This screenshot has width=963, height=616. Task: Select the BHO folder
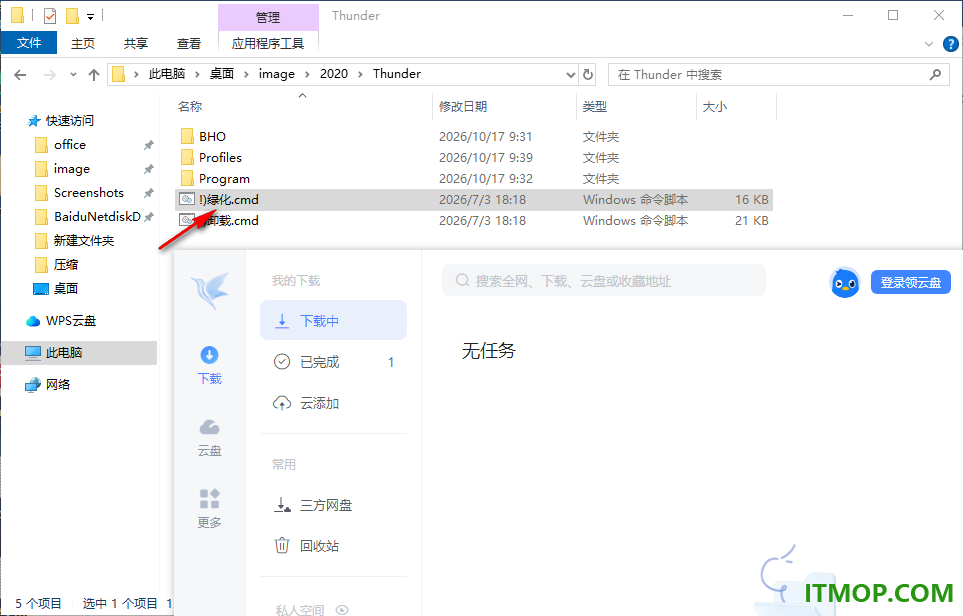coord(212,136)
